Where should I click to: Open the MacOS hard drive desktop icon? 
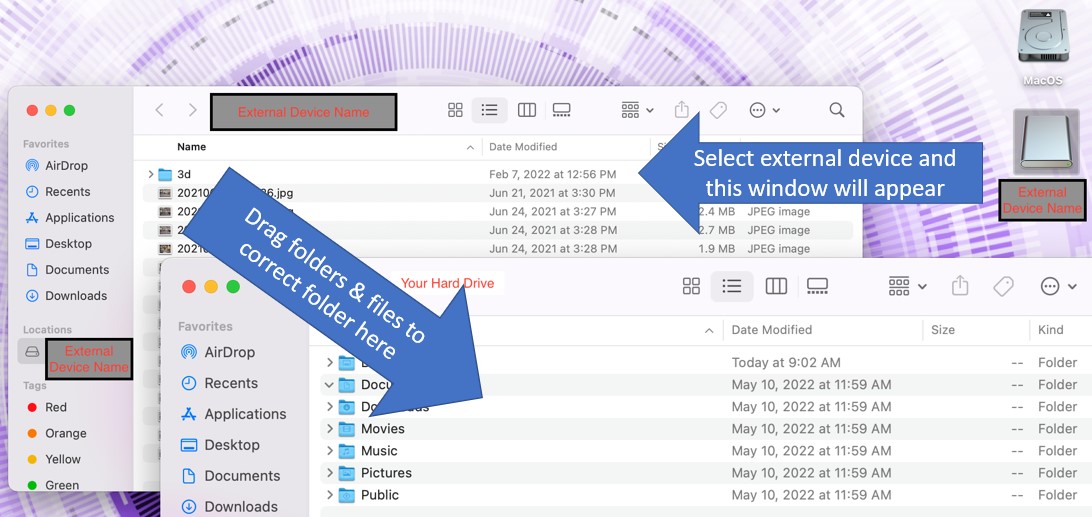(1043, 40)
